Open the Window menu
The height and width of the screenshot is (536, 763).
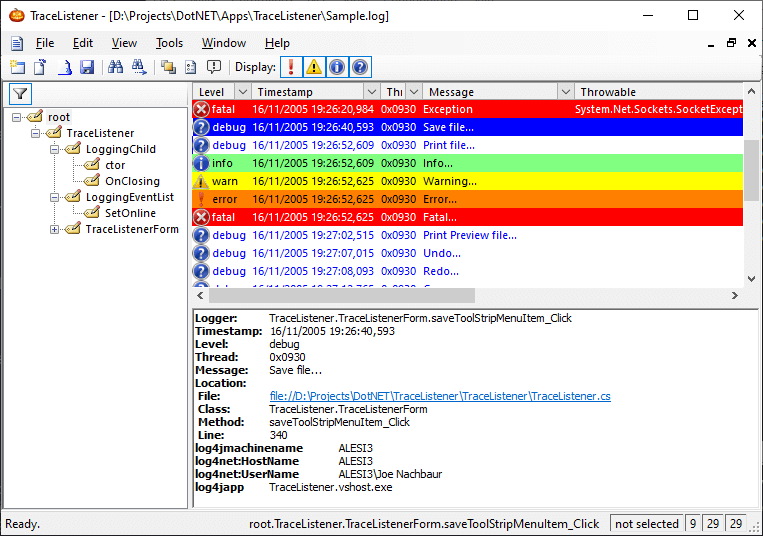point(223,43)
